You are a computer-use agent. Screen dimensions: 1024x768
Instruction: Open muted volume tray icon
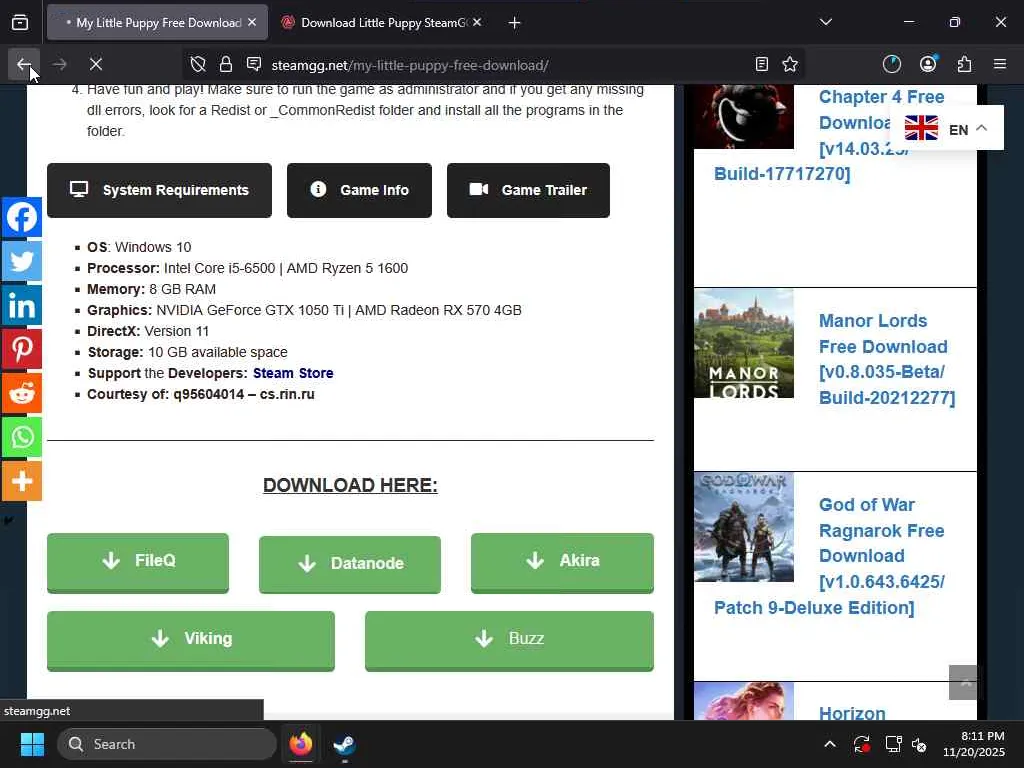click(x=919, y=744)
